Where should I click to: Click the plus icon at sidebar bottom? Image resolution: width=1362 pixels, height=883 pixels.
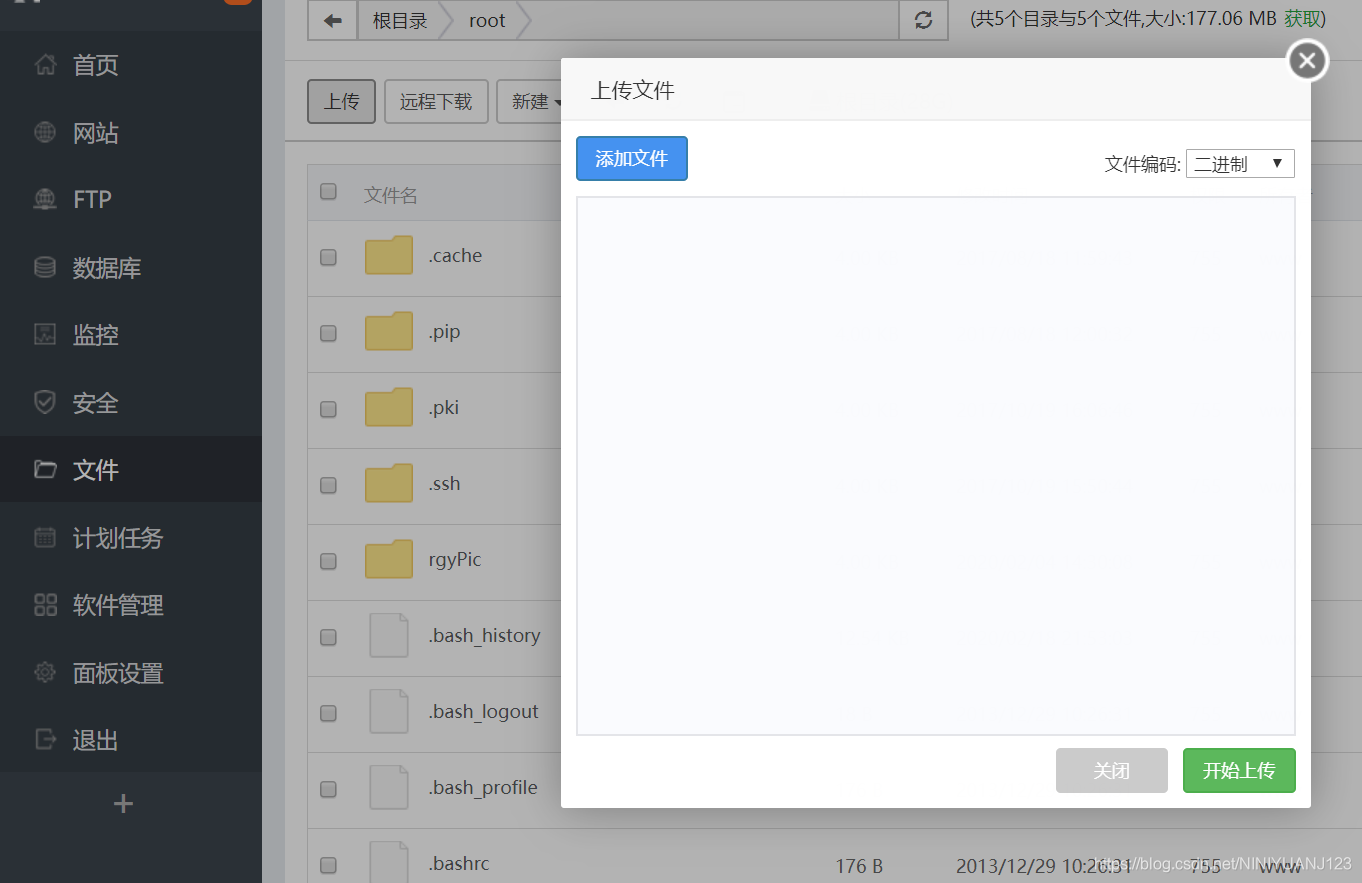pyautogui.click(x=123, y=803)
